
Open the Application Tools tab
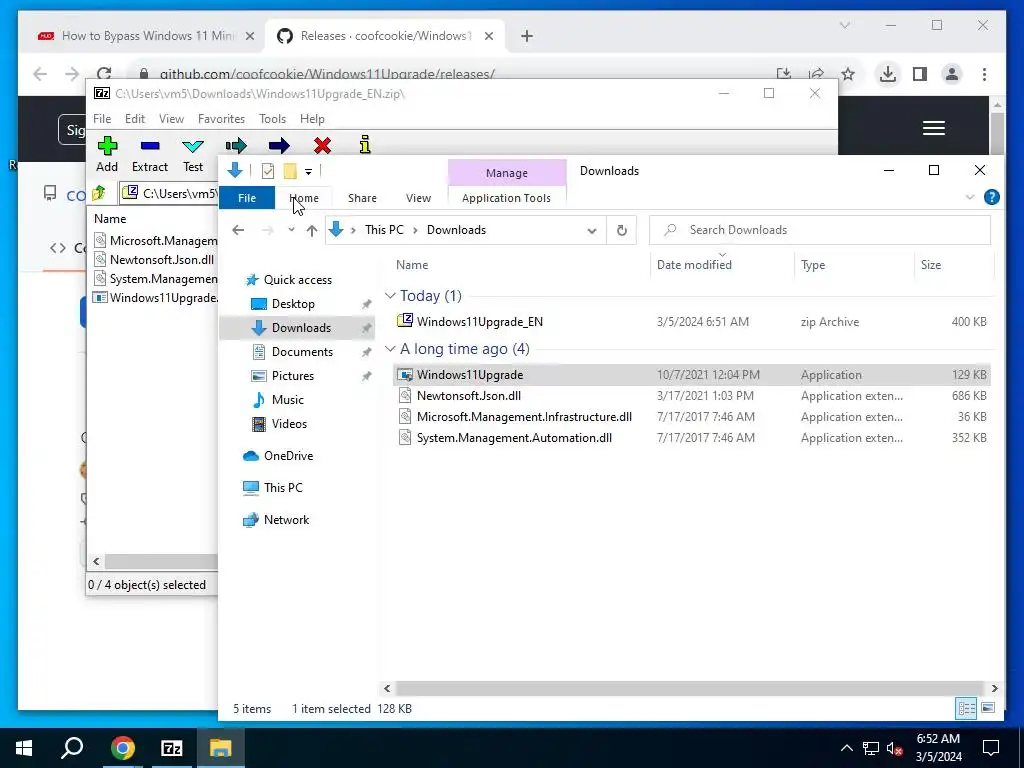pos(506,198)
